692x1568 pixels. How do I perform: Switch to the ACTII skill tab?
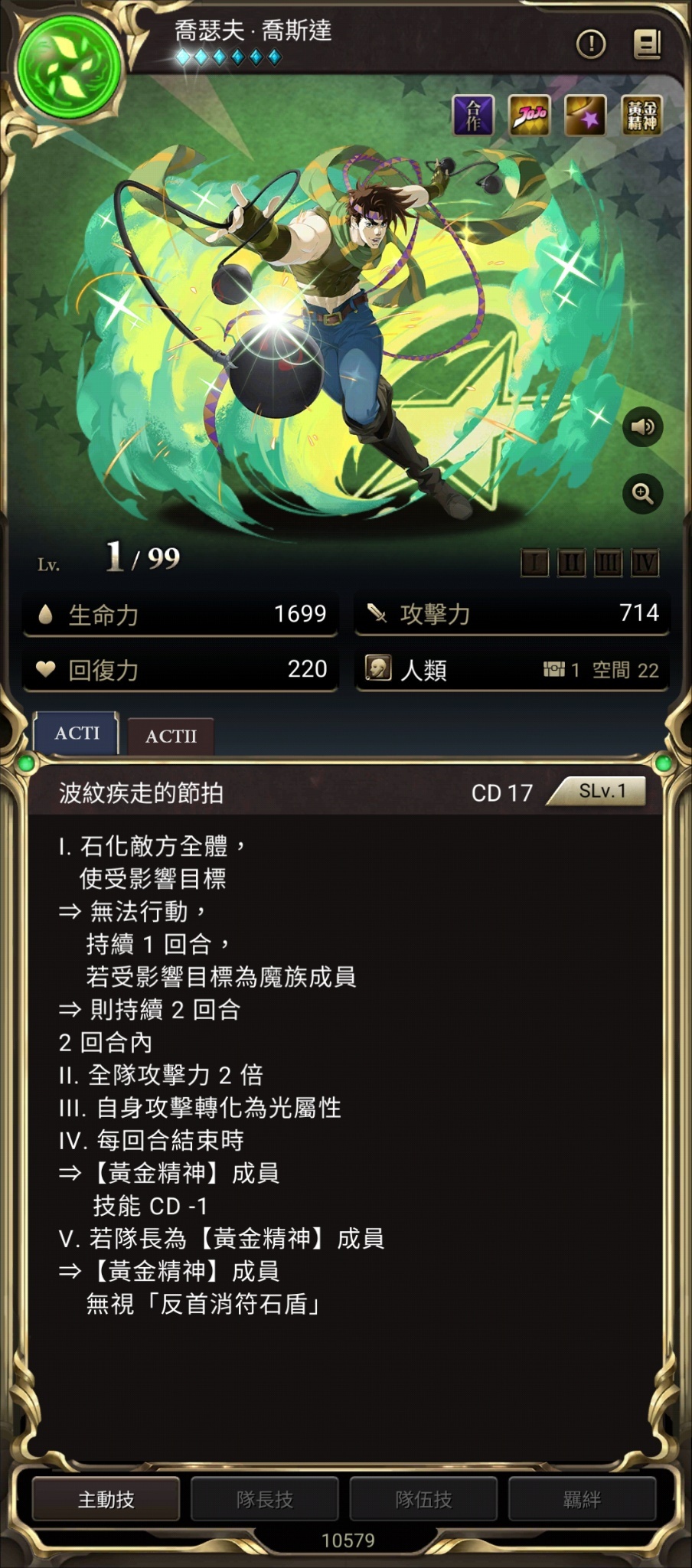tap(171, 737)
